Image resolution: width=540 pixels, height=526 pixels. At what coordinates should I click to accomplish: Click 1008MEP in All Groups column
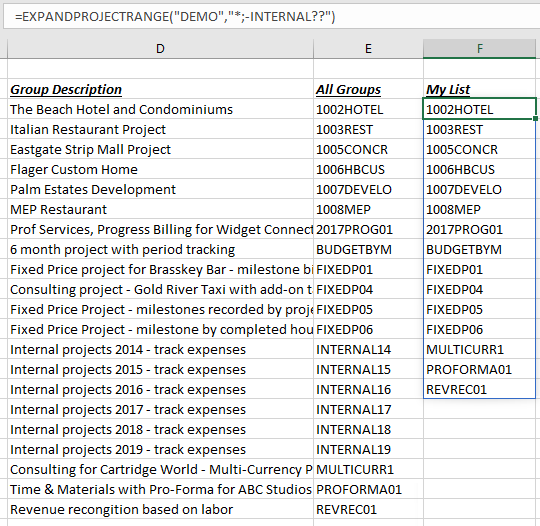click(368, 209)
